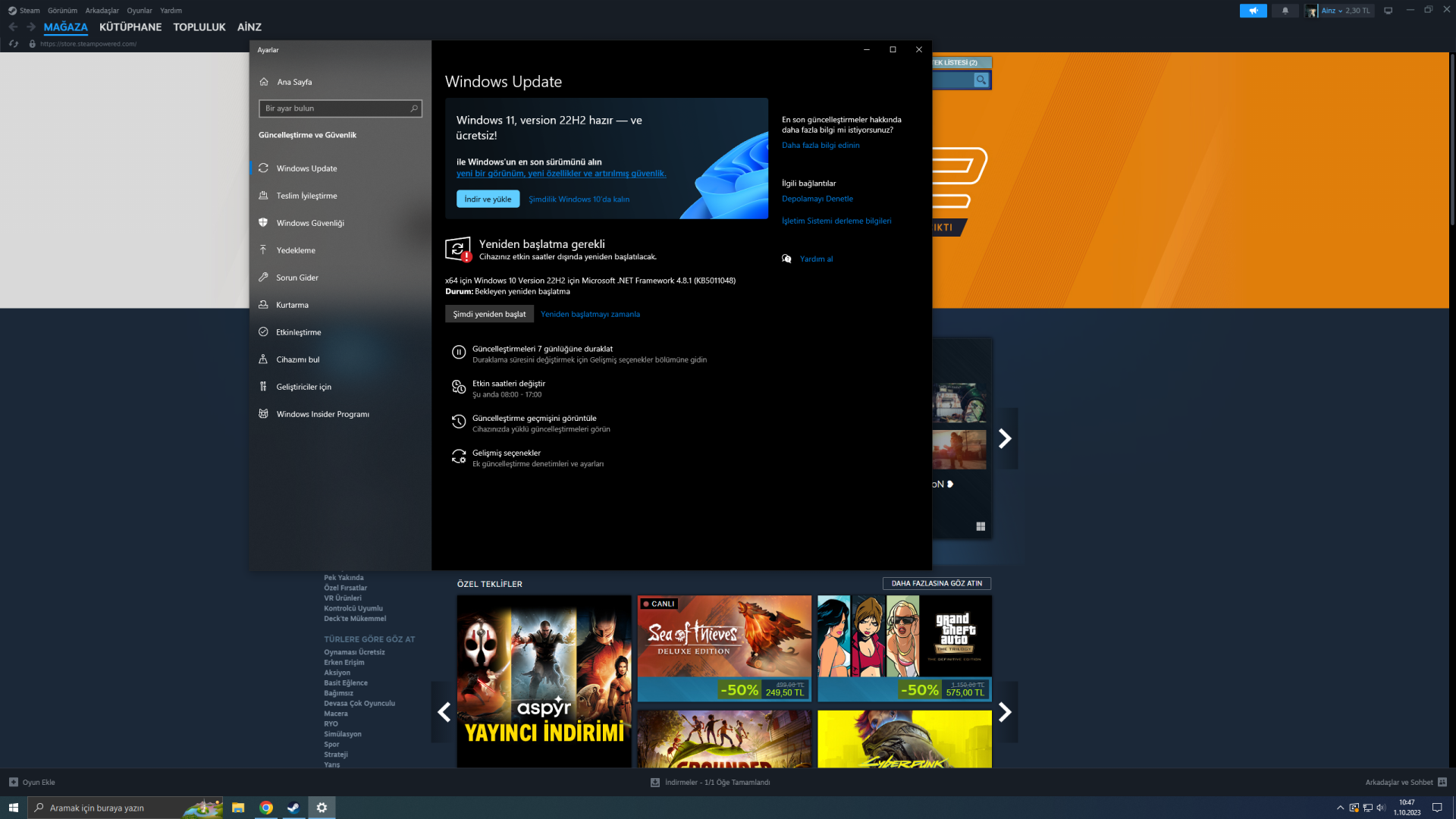Open Big Picture mode monitor icon

coord(1388,11)
